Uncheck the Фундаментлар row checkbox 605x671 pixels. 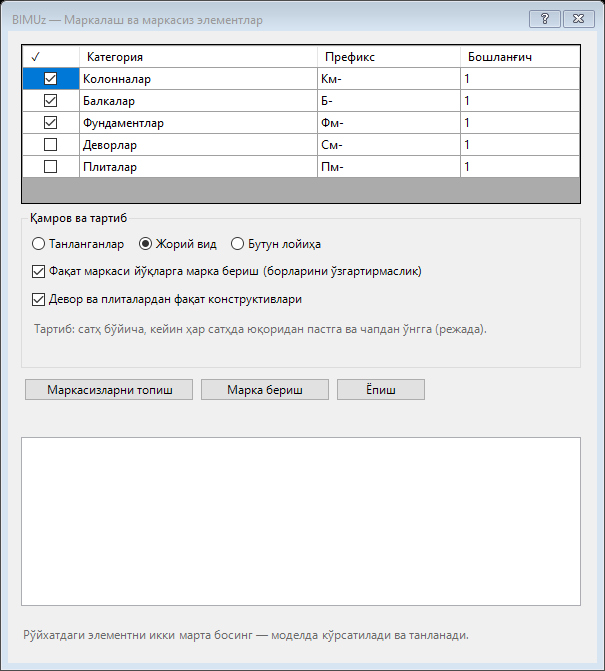[x=50, y=123]
